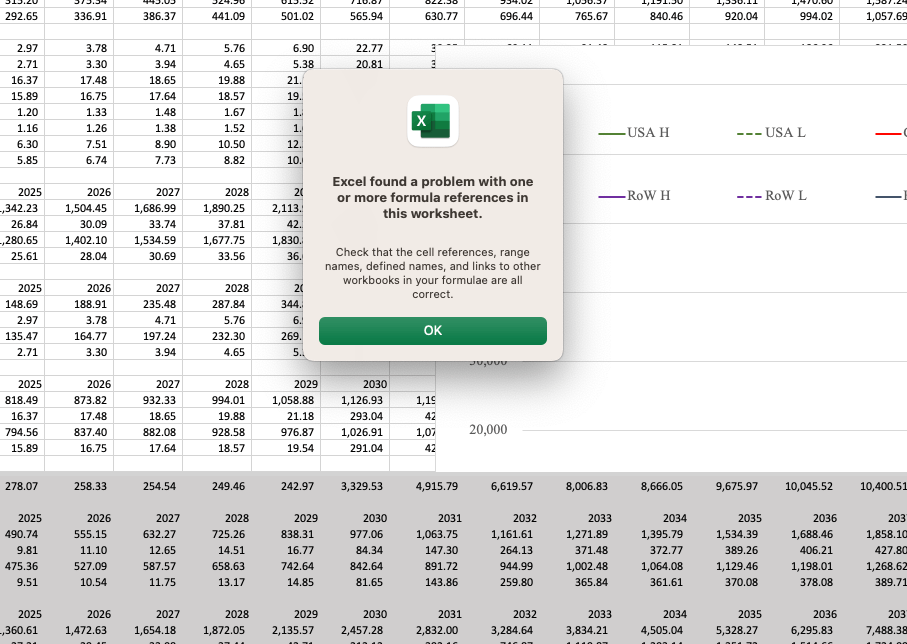The height and width of the screenshot is (644, 907).
Task: Select the cell containing 994.02
Action: click(x=802, y=16)
